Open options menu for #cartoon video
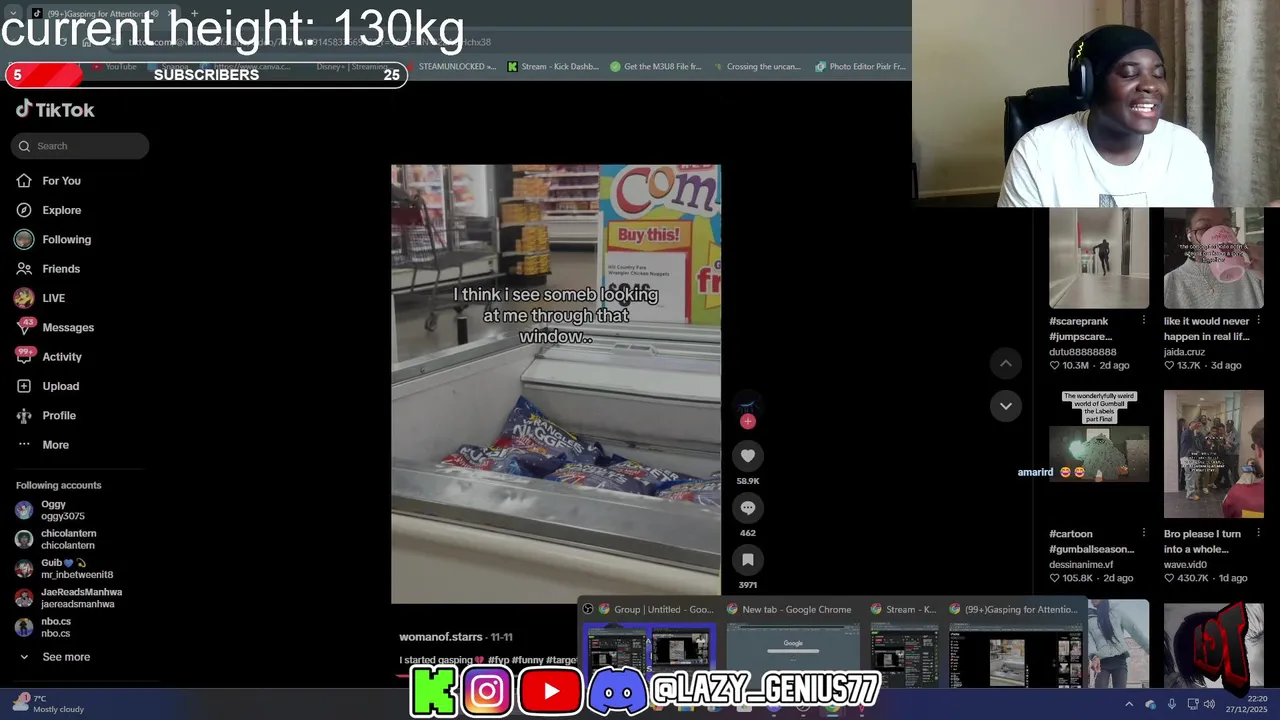 (x=1143, y=534)
